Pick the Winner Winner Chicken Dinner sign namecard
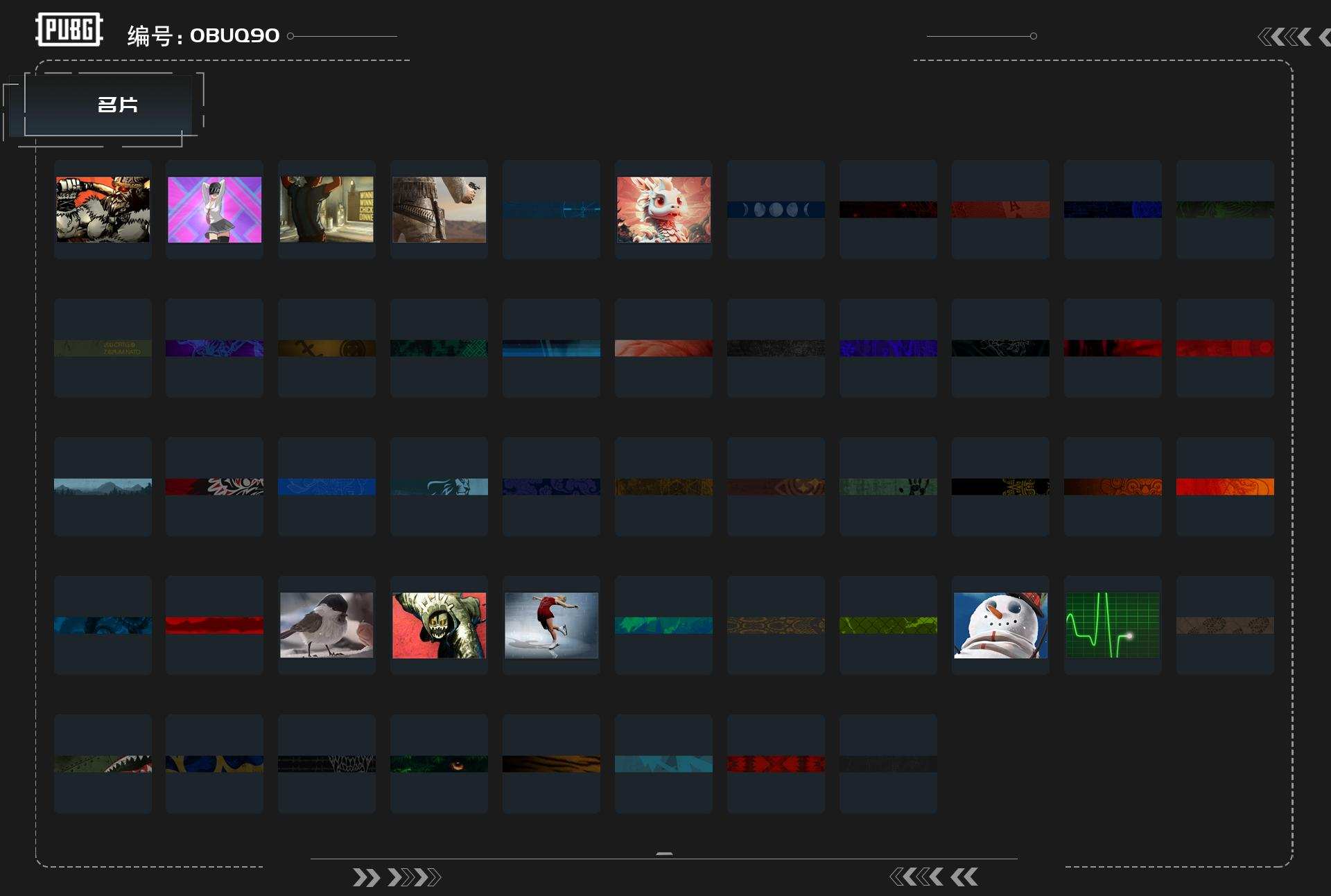Image resolution: width=1331 pixels, height=896 pixels. pos(327,209)
